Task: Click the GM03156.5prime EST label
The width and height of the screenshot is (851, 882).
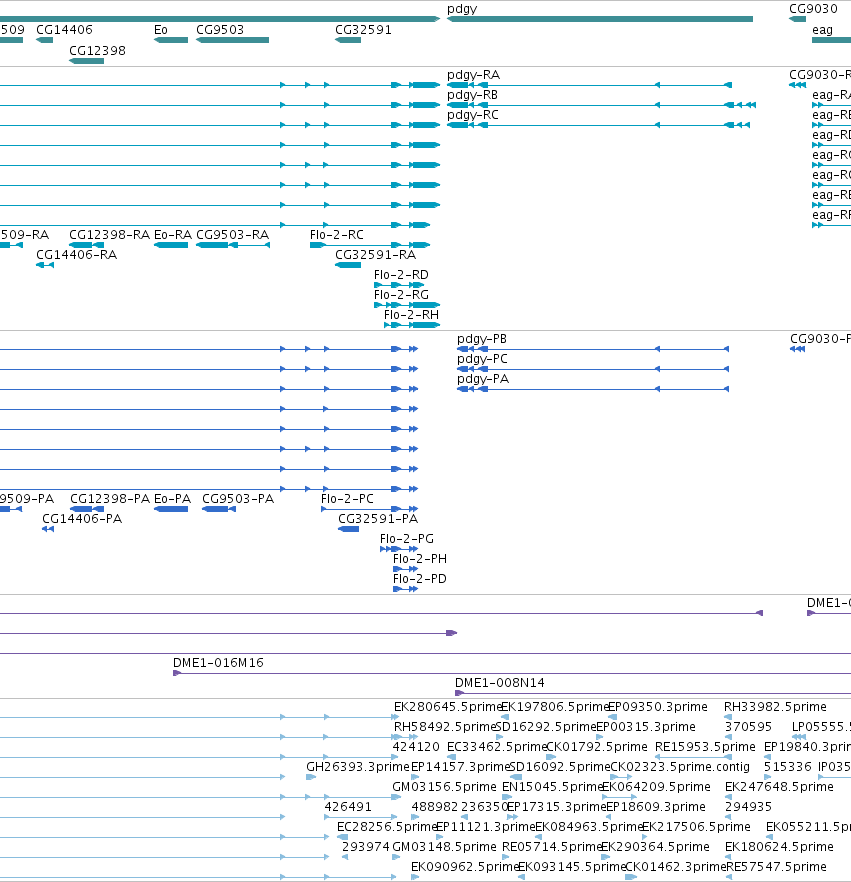Action: pos(444,786)
